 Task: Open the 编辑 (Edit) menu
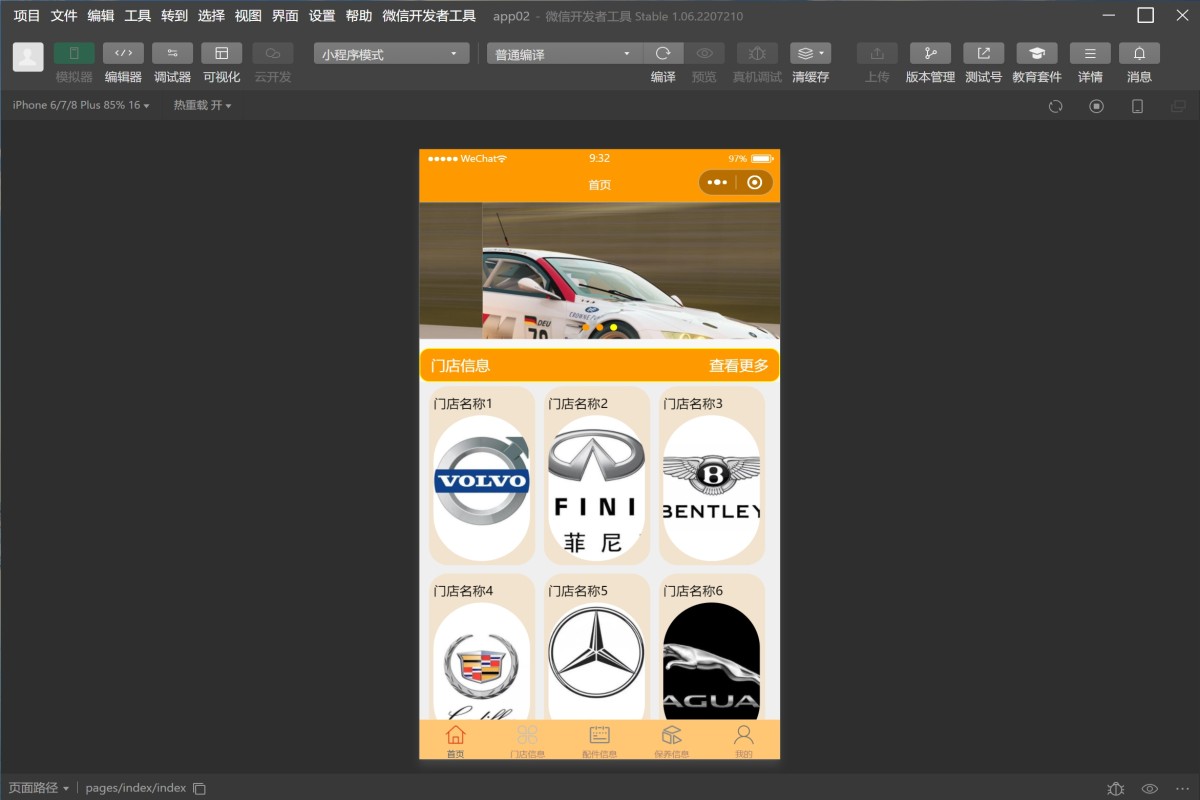[x=101, y=16]
